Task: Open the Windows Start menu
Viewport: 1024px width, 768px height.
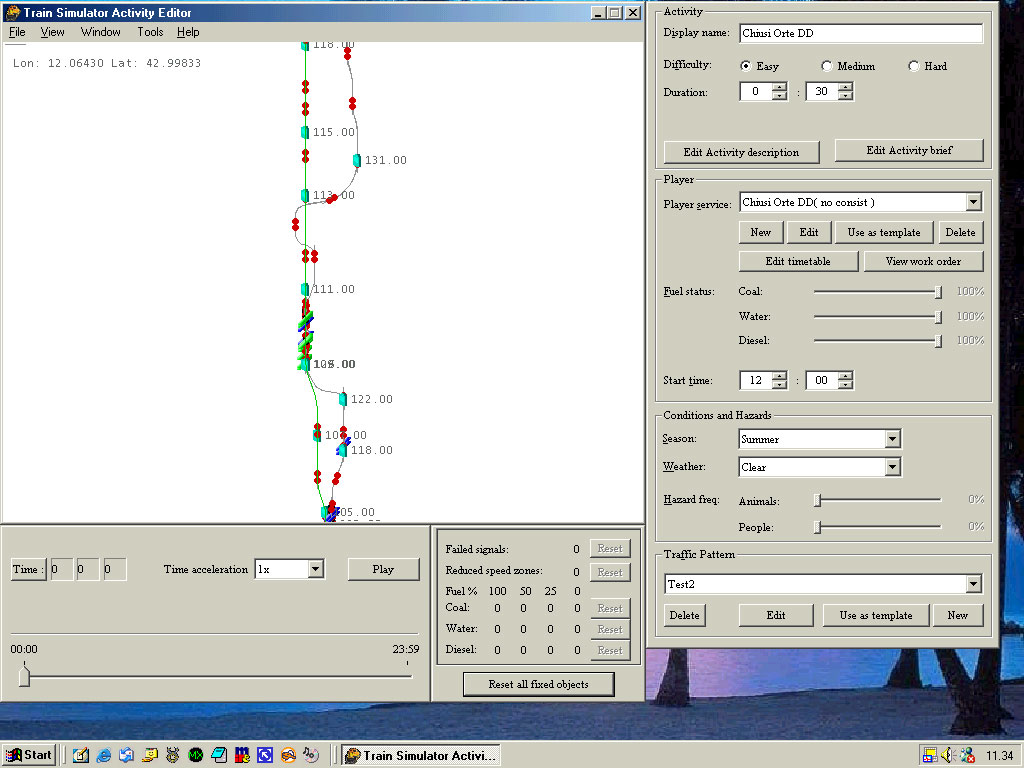Action: tap(29, 756)
